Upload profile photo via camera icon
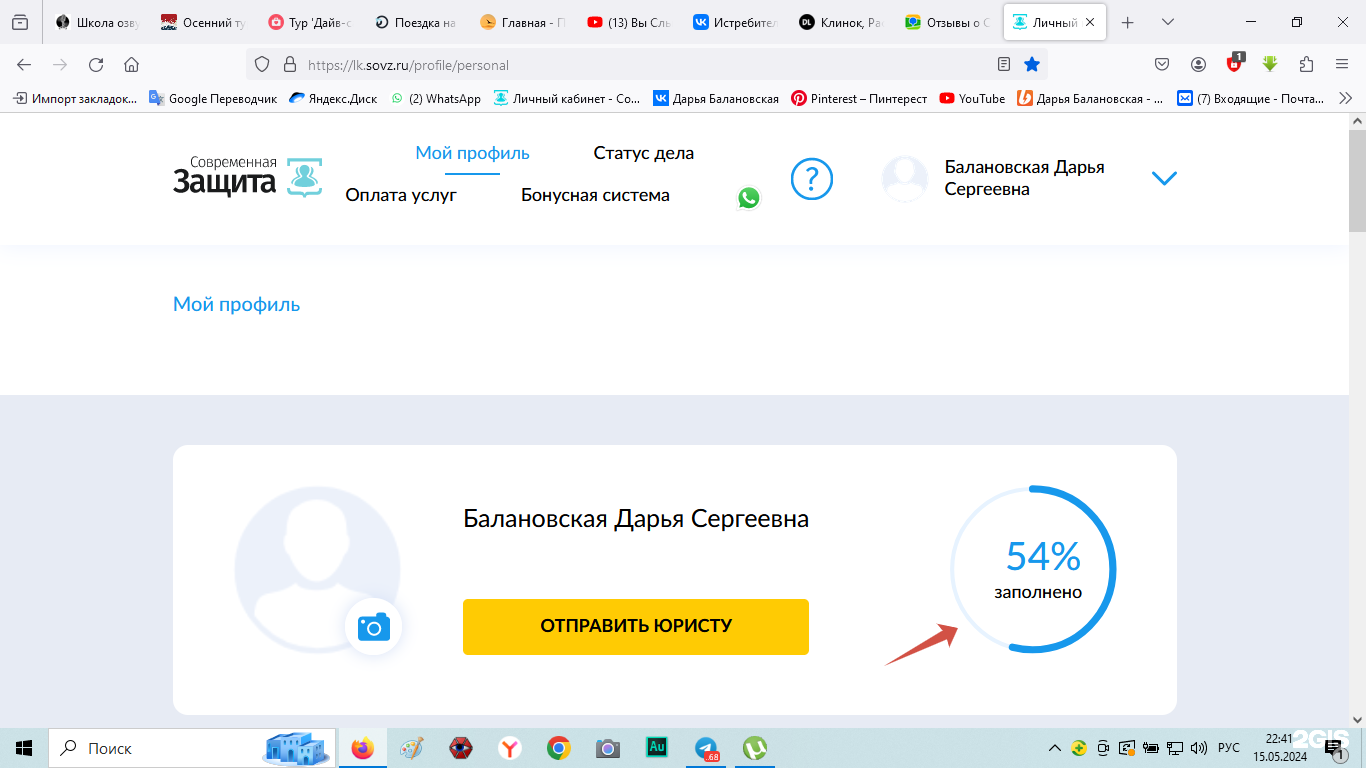This screenshot has height=768, width=1366. click(373, 627)
